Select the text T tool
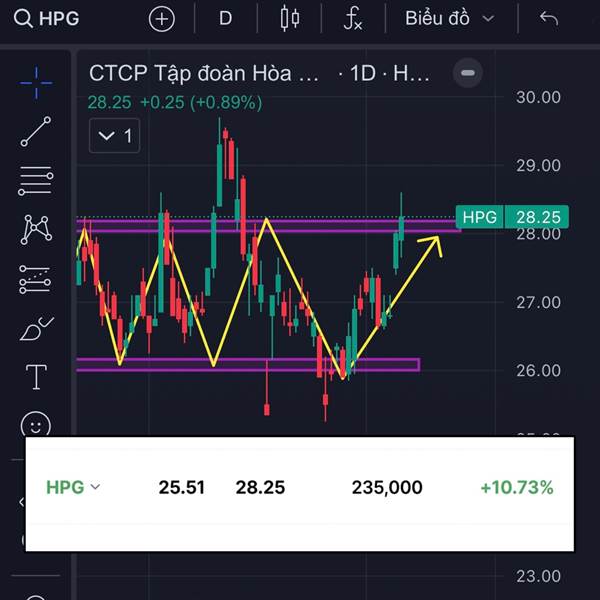The height and width of the screenshot is (600, 600). pyautogui.click(x=36, y=377)
